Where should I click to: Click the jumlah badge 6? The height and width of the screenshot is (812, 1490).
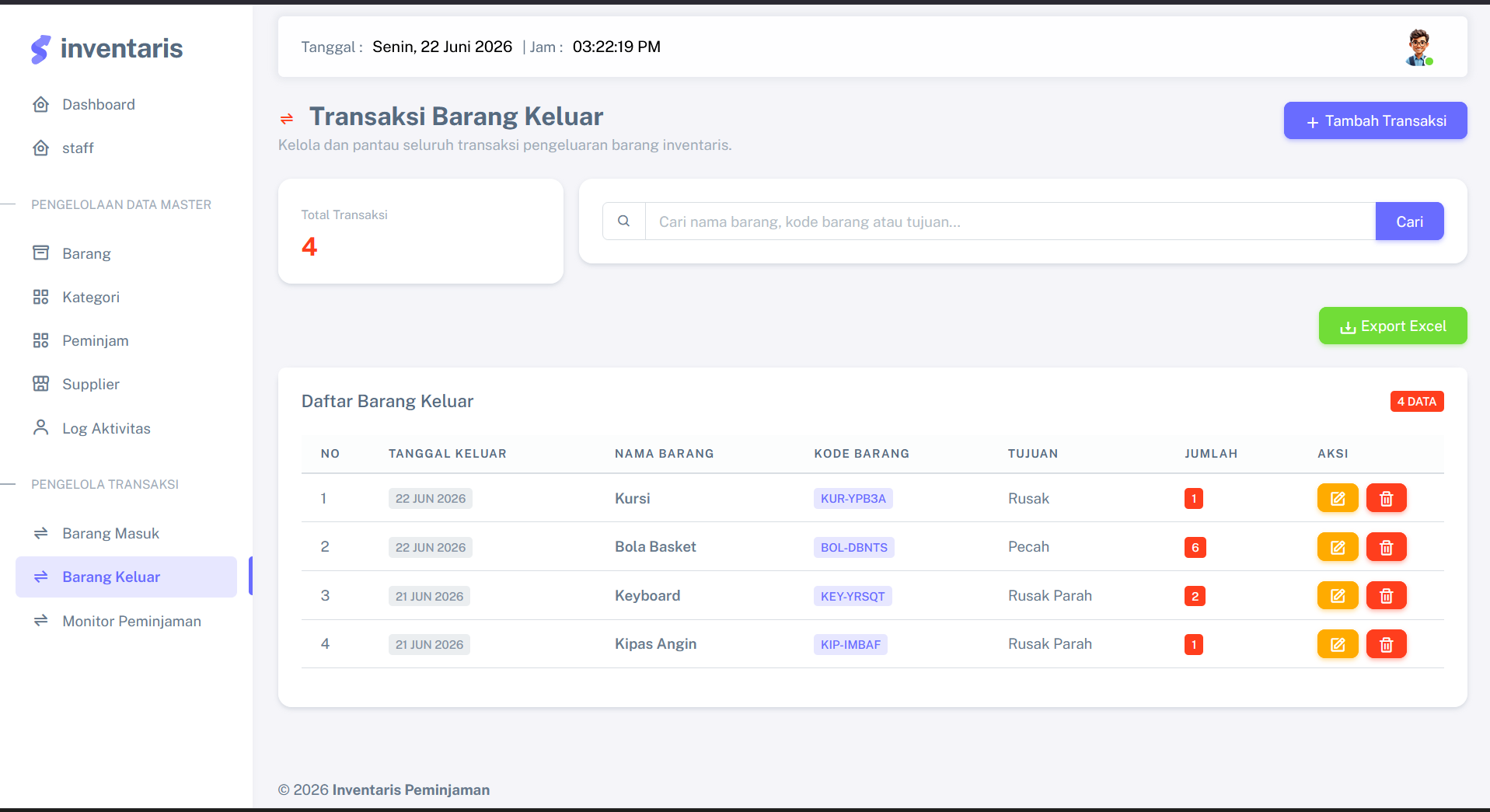coord(1195,548)
